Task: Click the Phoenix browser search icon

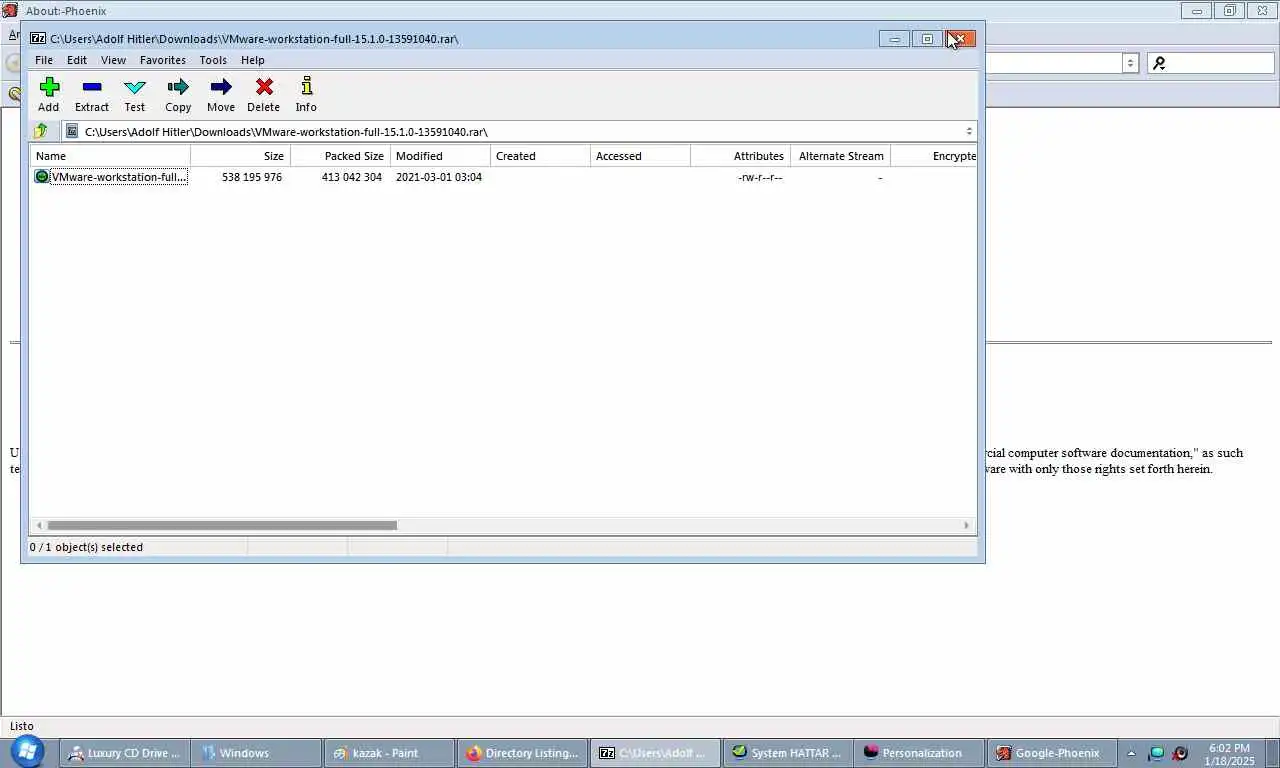Action: tap(1159, 63)
